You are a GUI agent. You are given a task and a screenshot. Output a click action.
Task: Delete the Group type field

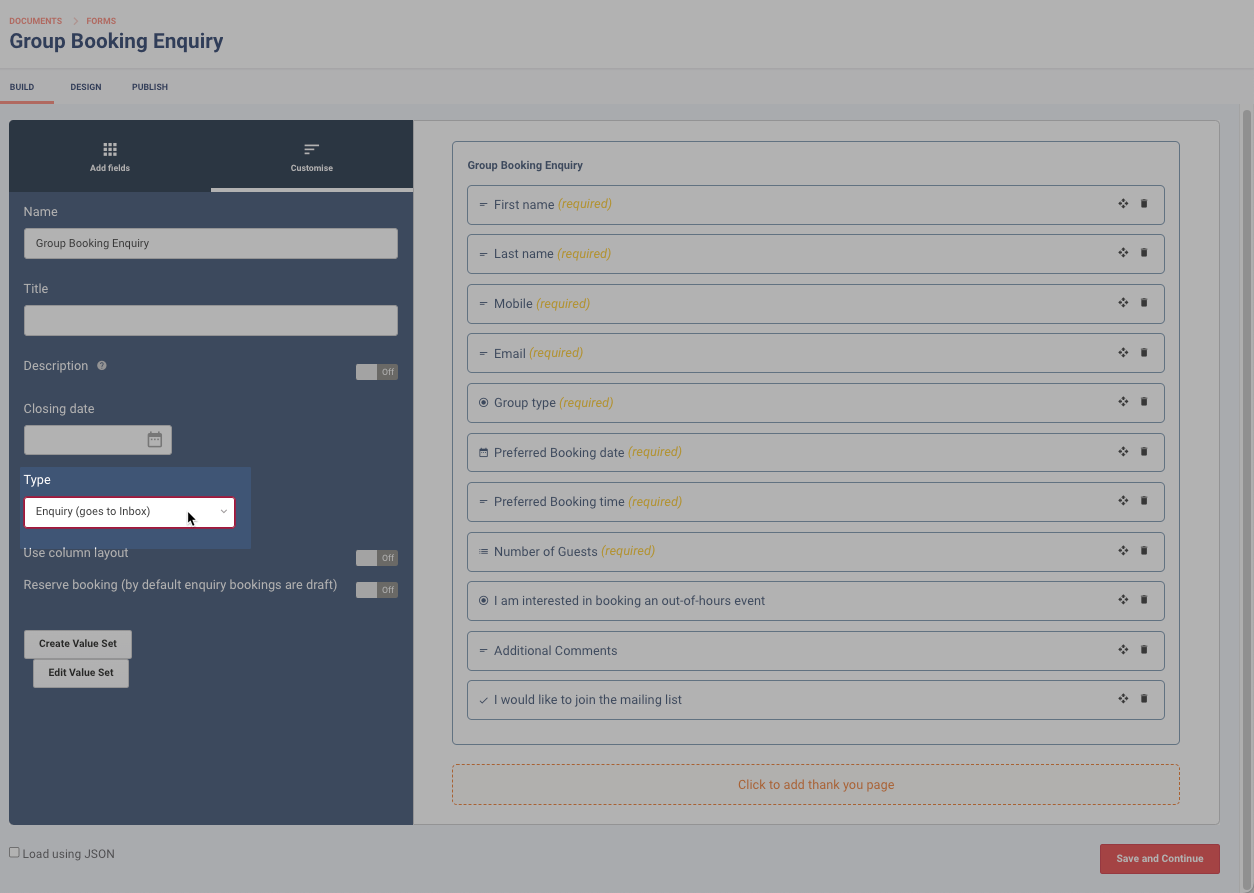[x=1144, y=402]
